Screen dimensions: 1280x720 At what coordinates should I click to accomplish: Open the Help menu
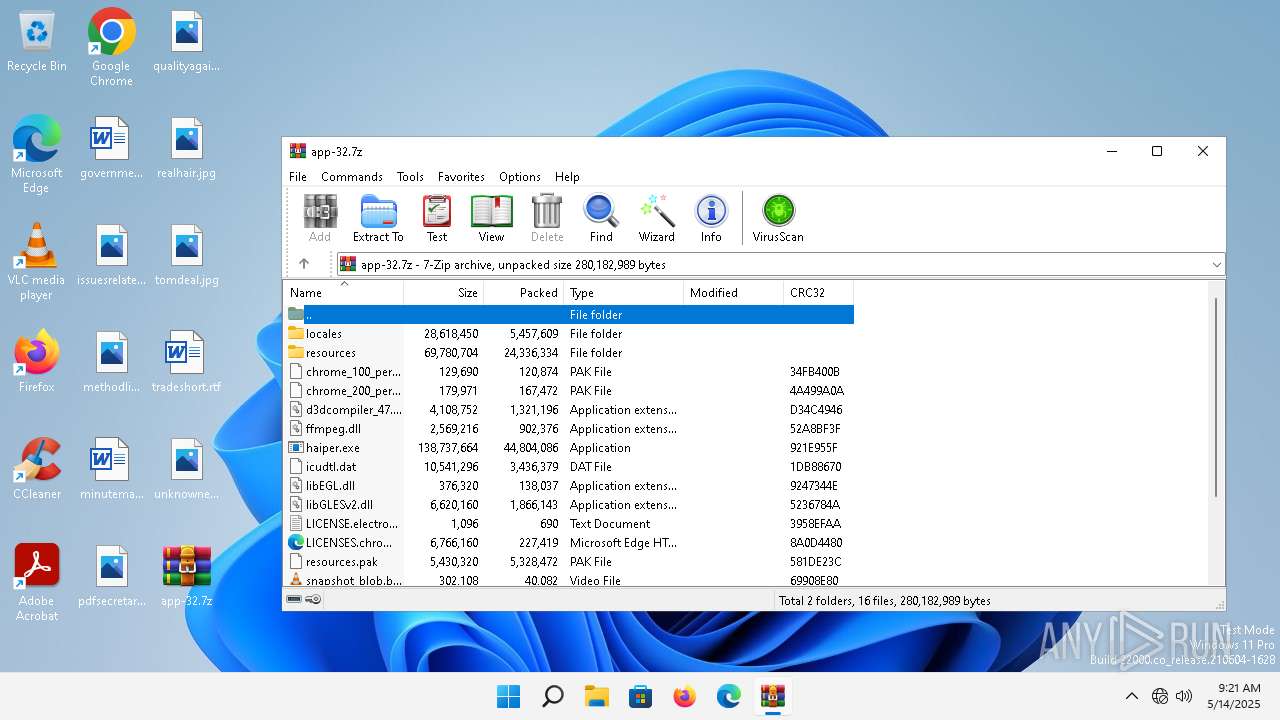tap(567, 177)
